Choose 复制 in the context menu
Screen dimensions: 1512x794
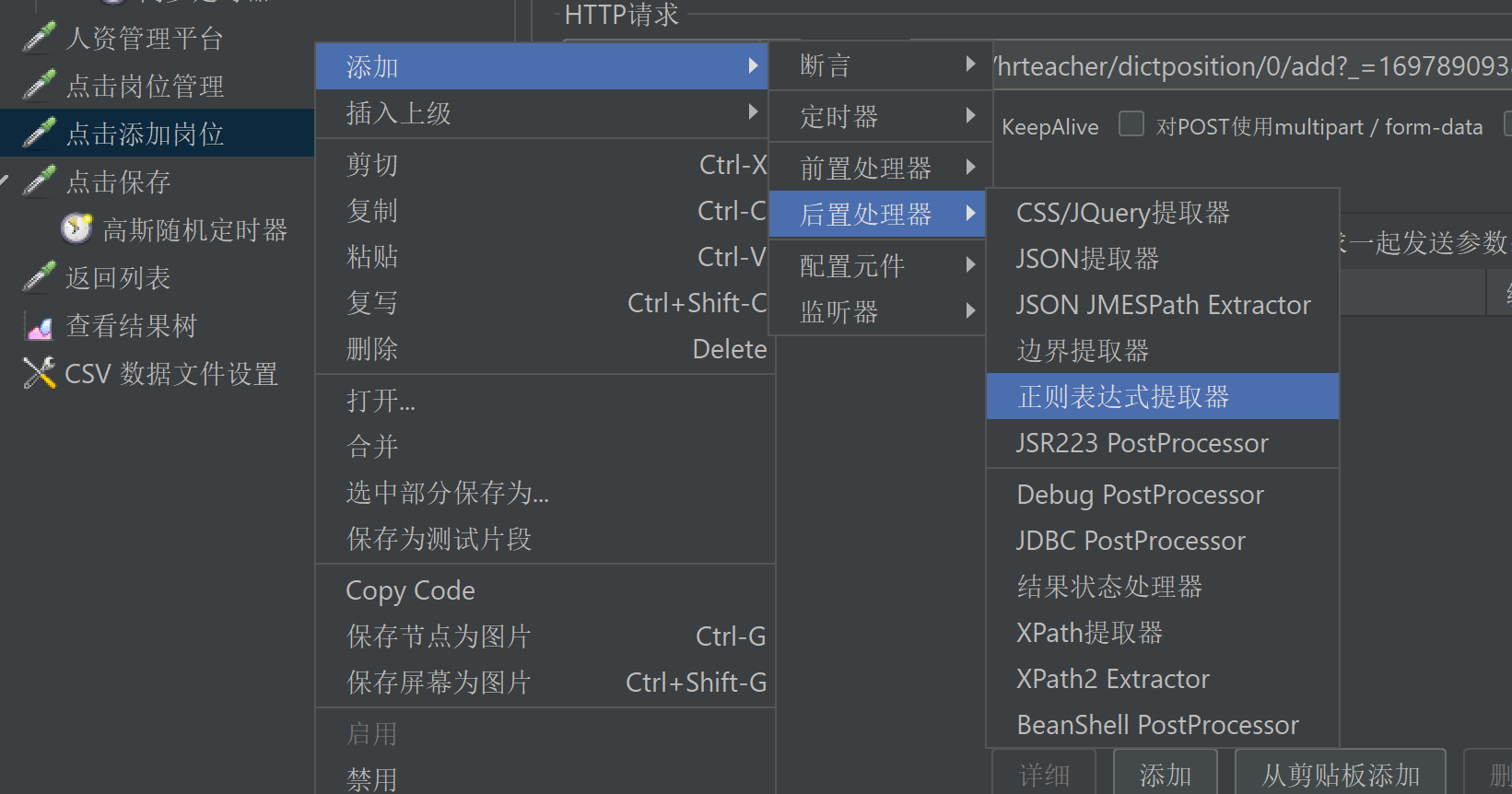pos(545,211)
